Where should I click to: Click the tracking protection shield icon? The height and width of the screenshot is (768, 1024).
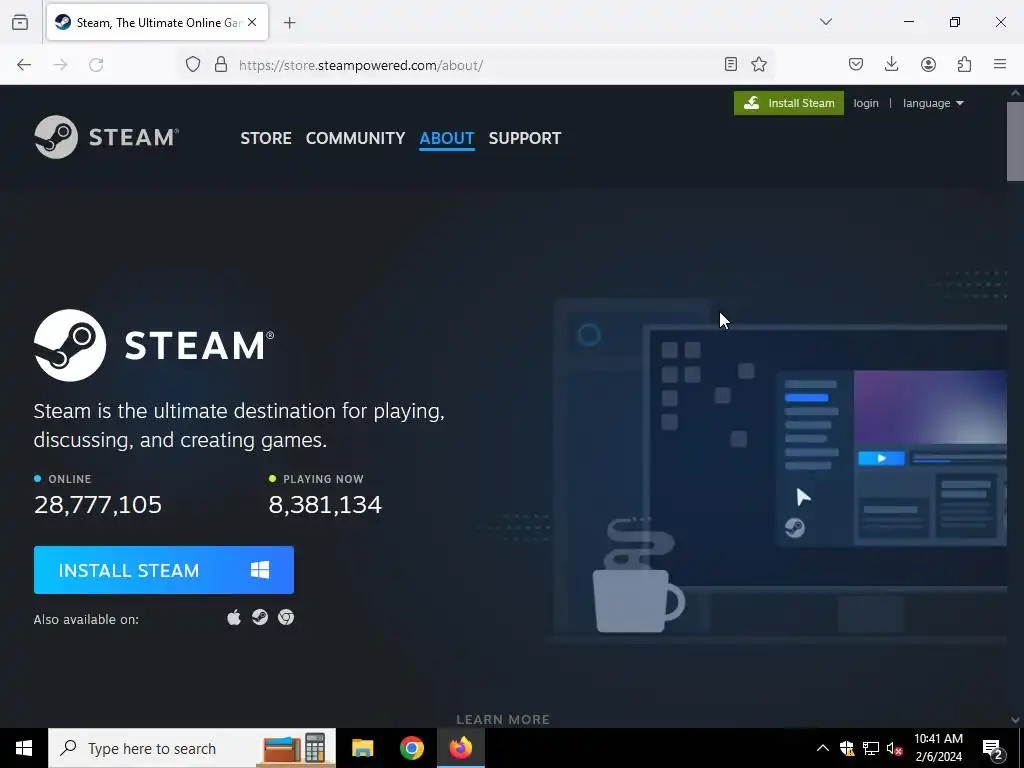tap(193, 64)
